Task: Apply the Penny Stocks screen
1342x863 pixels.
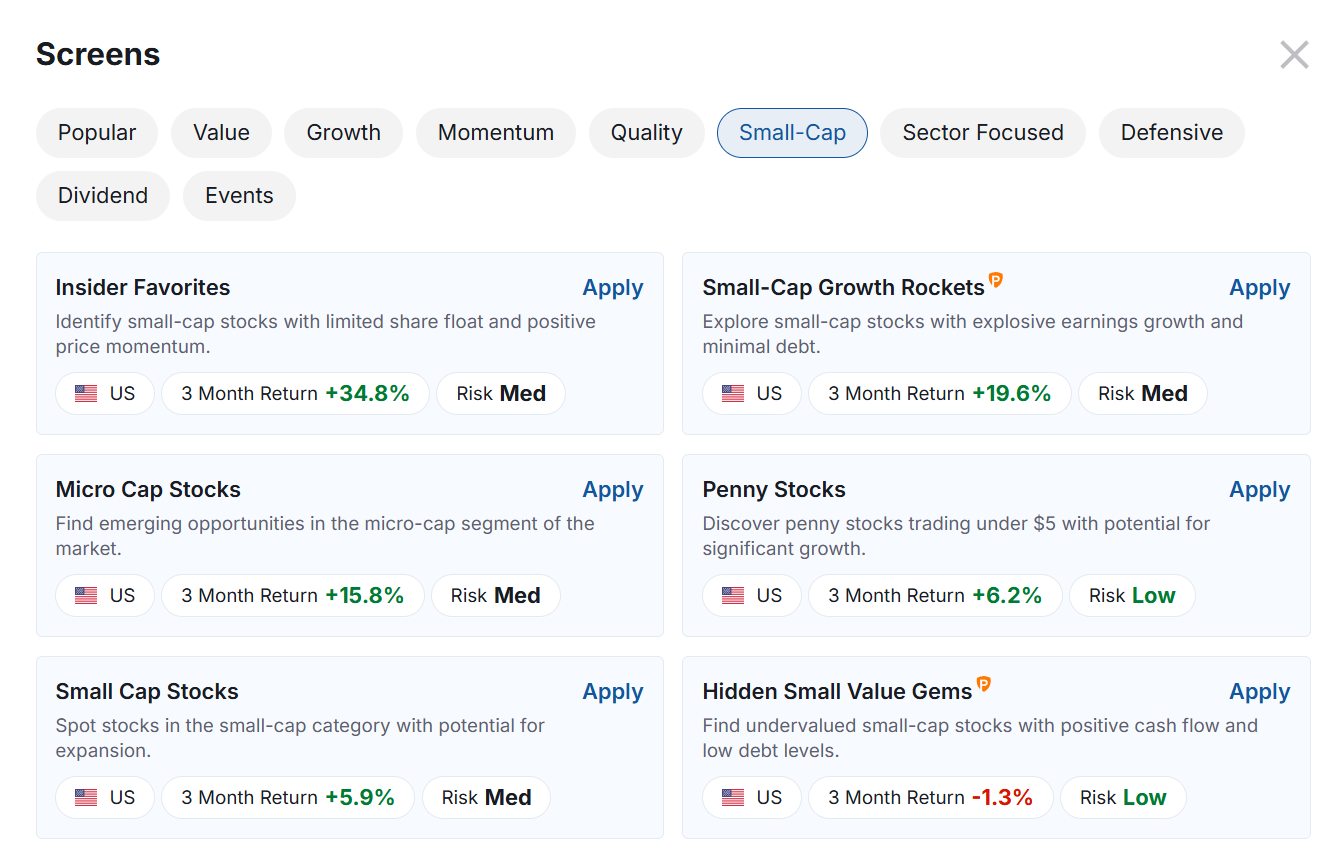Action: click(x=1259, y=489)
